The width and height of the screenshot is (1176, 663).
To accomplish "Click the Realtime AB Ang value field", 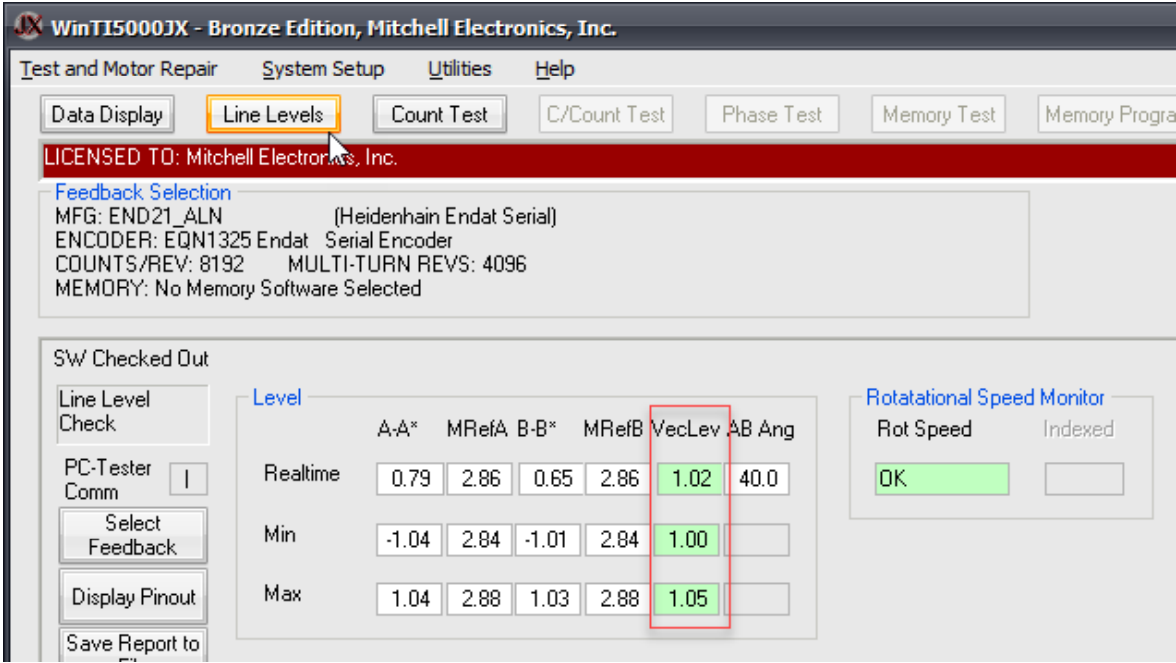I will [757, 480].
